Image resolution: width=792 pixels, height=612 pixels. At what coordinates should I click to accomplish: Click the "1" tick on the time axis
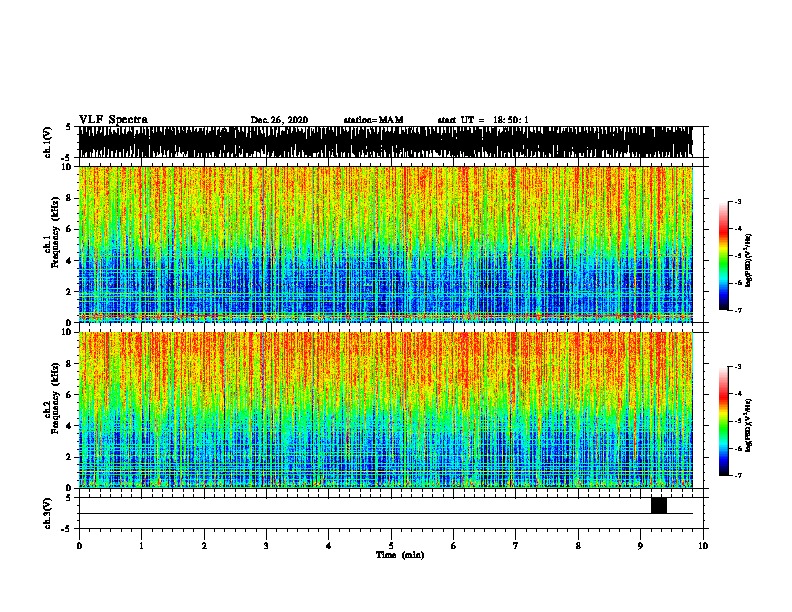click(141, 546)
